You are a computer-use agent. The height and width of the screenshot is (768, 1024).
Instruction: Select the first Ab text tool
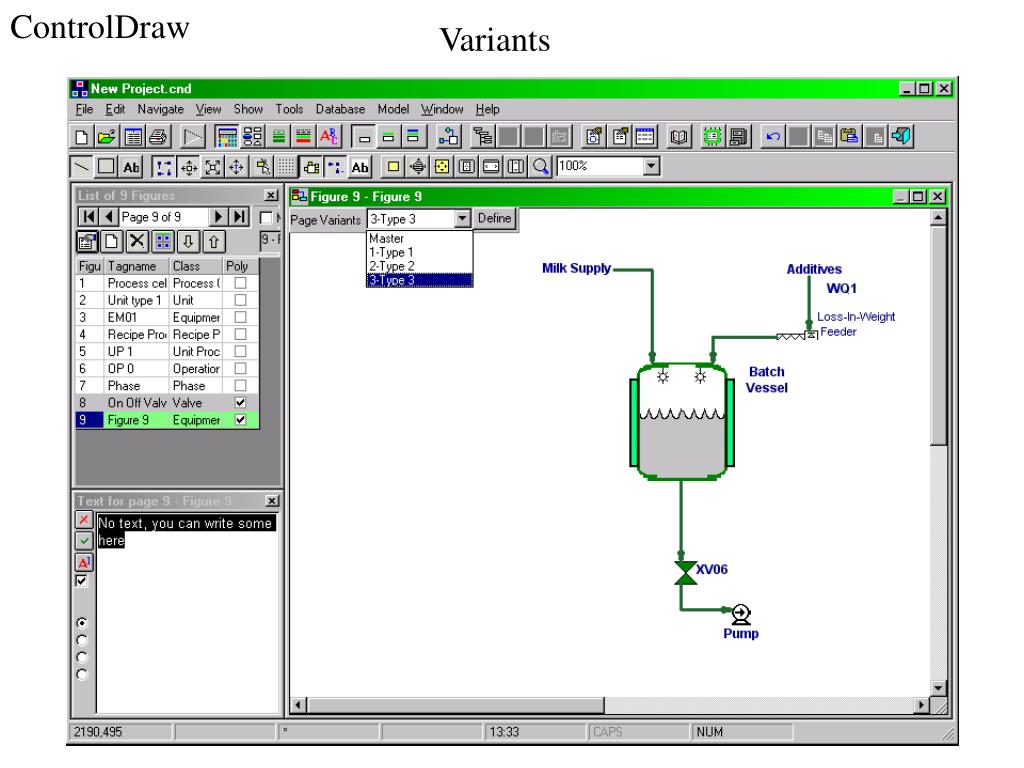131,167
